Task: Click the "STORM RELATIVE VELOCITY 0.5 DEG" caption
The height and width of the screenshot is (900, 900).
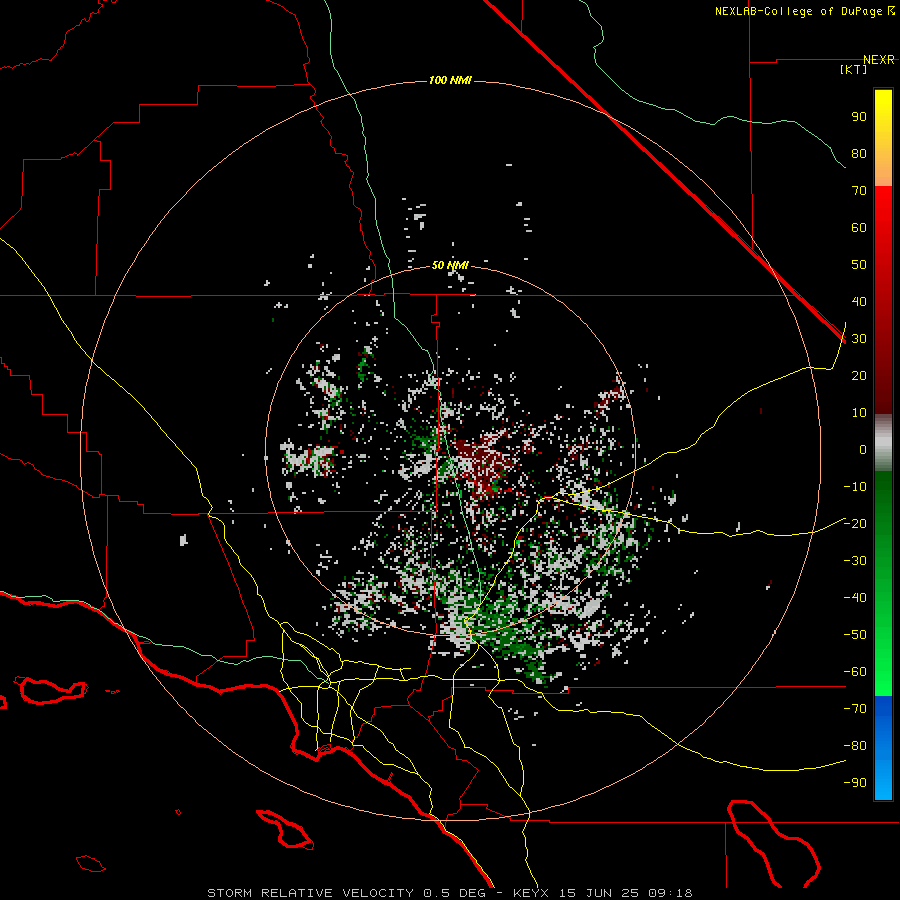Action: pos(346,893)
